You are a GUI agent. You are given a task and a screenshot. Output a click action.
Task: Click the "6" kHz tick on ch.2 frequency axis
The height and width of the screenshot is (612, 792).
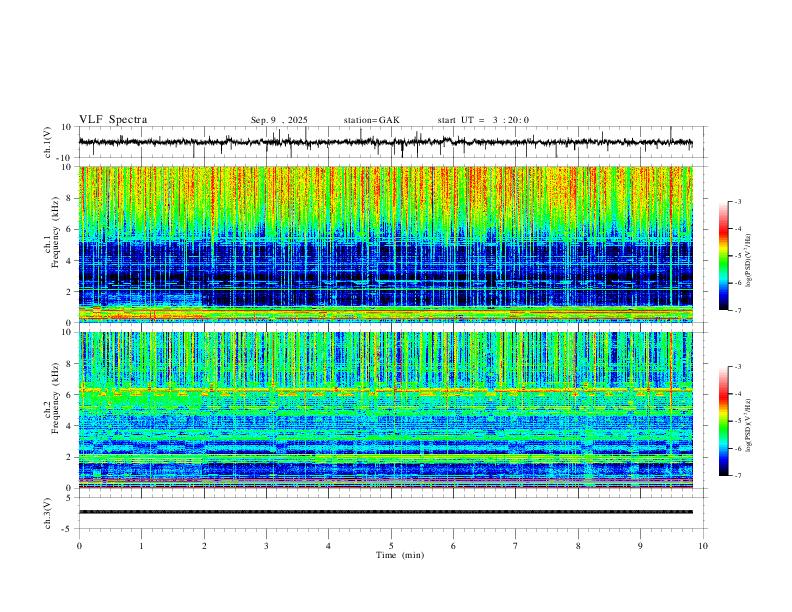point(70,395)
